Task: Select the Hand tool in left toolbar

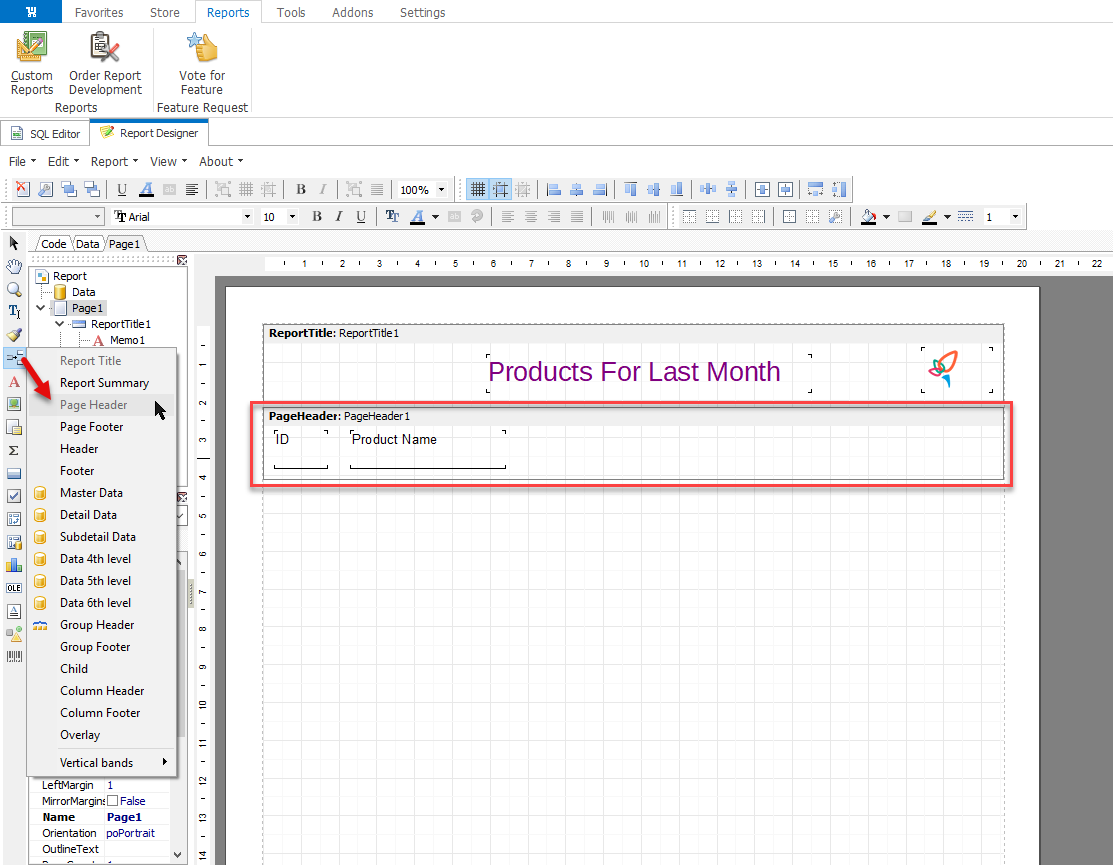Action: 14,266
